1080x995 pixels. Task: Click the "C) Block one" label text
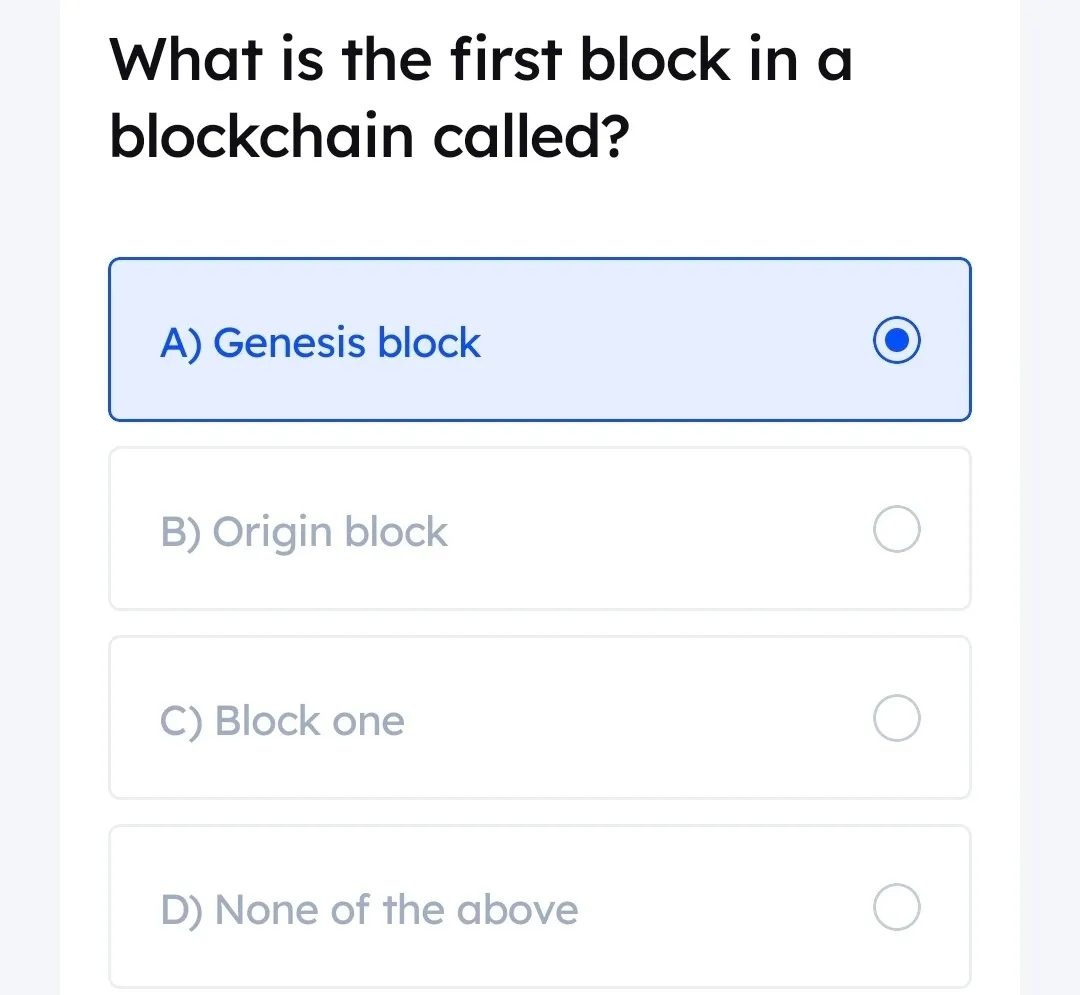(x=281, y=720)
